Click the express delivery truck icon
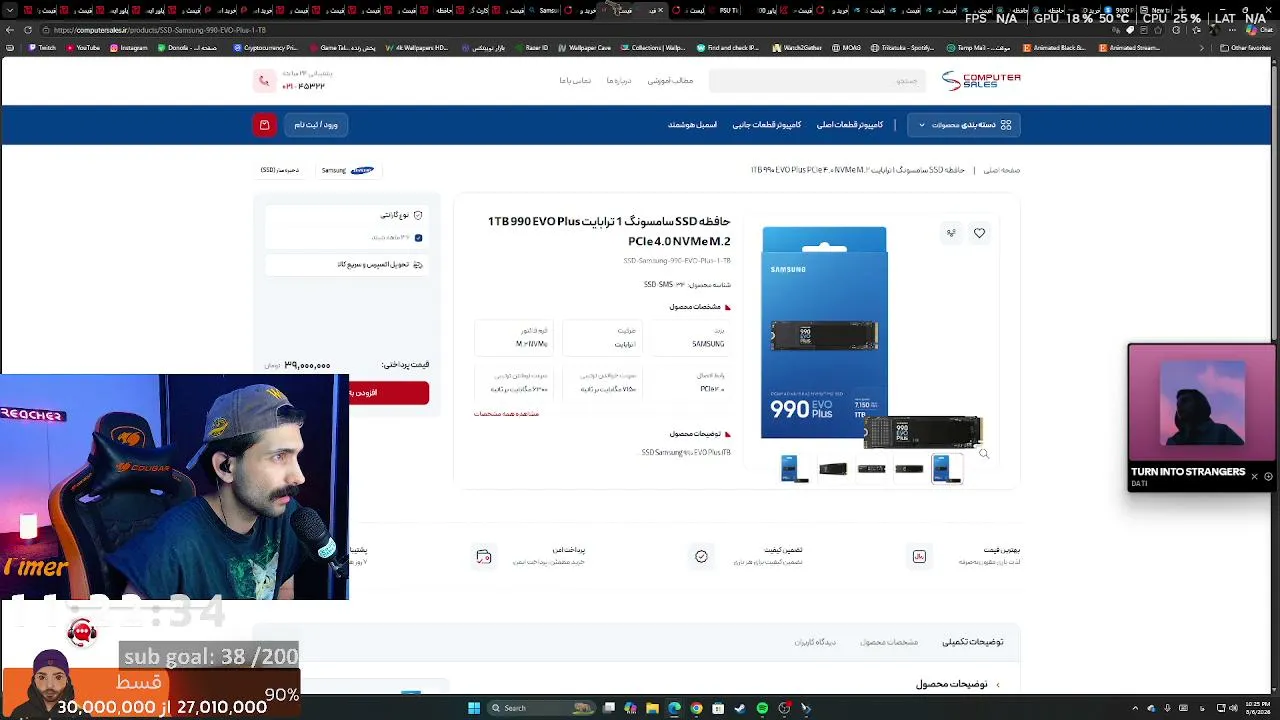Viewport: 1280px width, 720px height. pyautogui.click(x=418, y=265)
